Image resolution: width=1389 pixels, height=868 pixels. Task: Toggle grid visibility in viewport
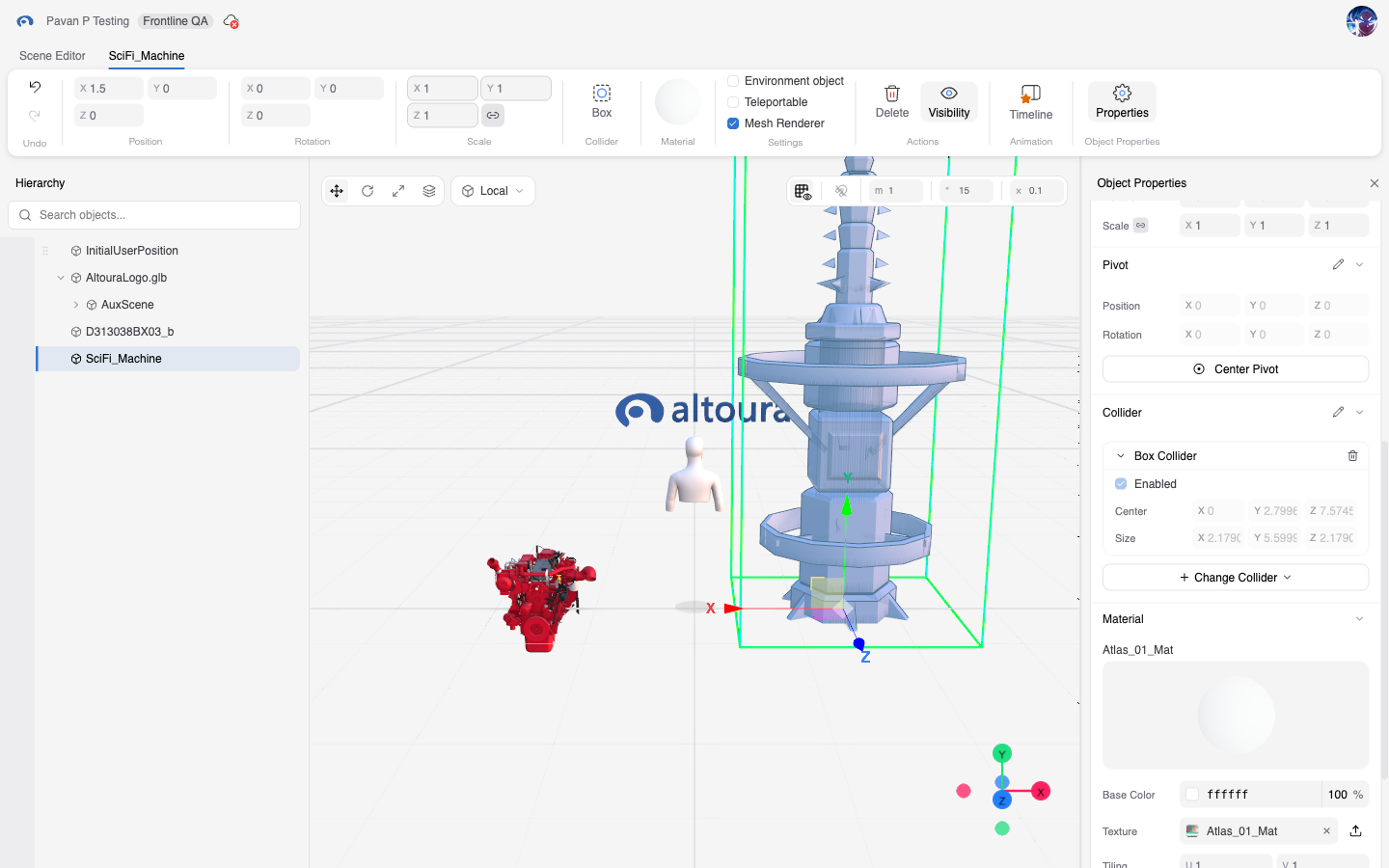[x=803, y=191]
